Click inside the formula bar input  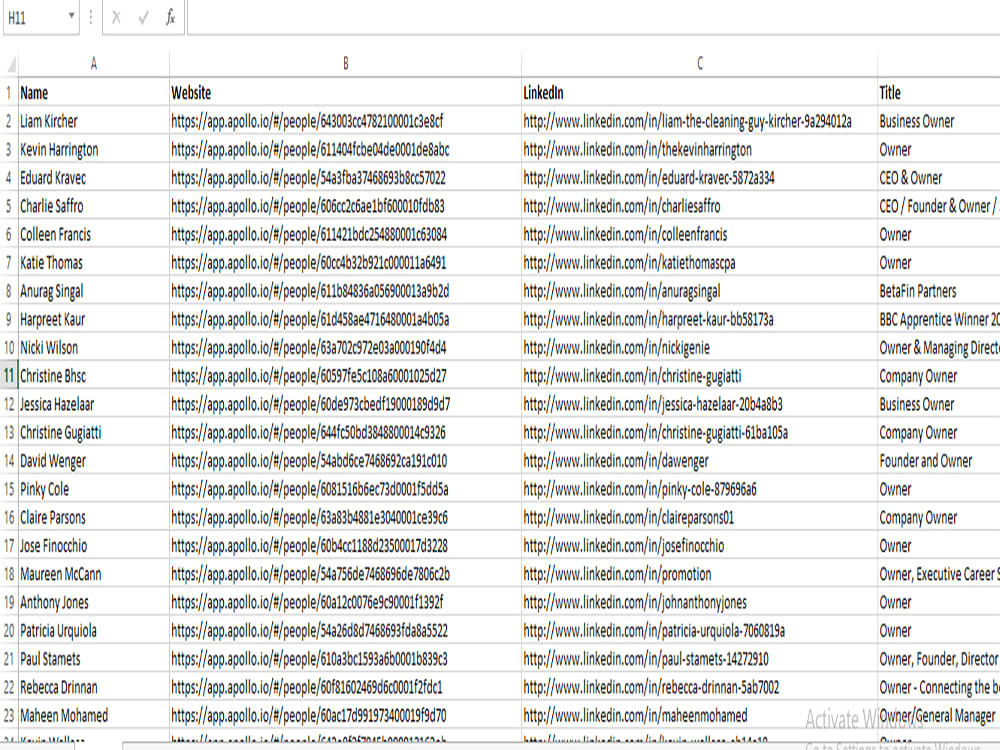(x=593, y=17)
